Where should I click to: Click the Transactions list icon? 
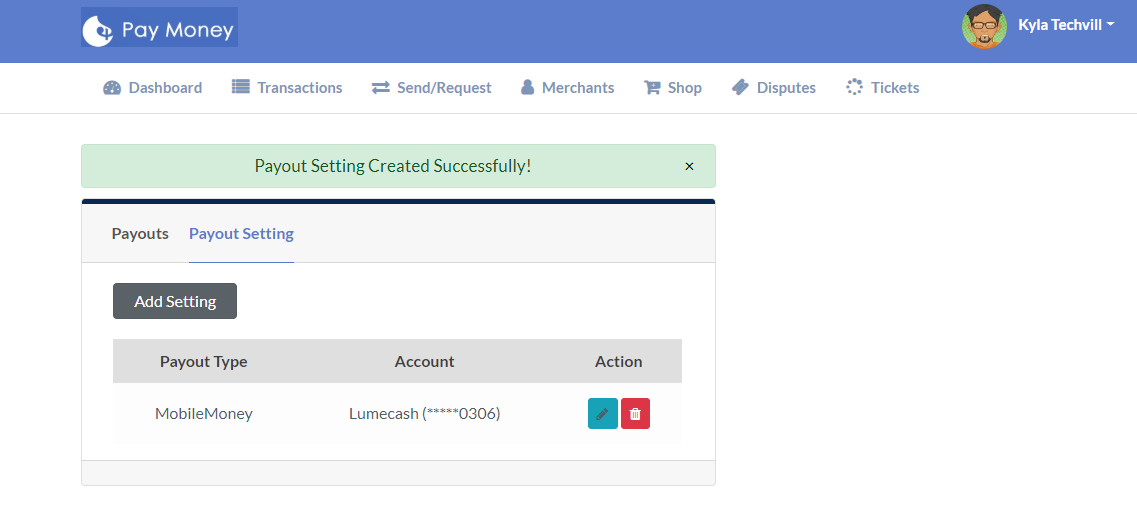pos(240,88)
